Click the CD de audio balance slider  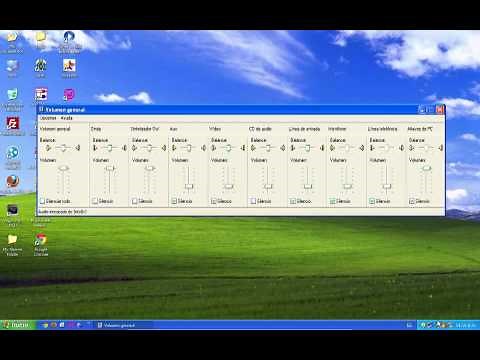(268, 148)
